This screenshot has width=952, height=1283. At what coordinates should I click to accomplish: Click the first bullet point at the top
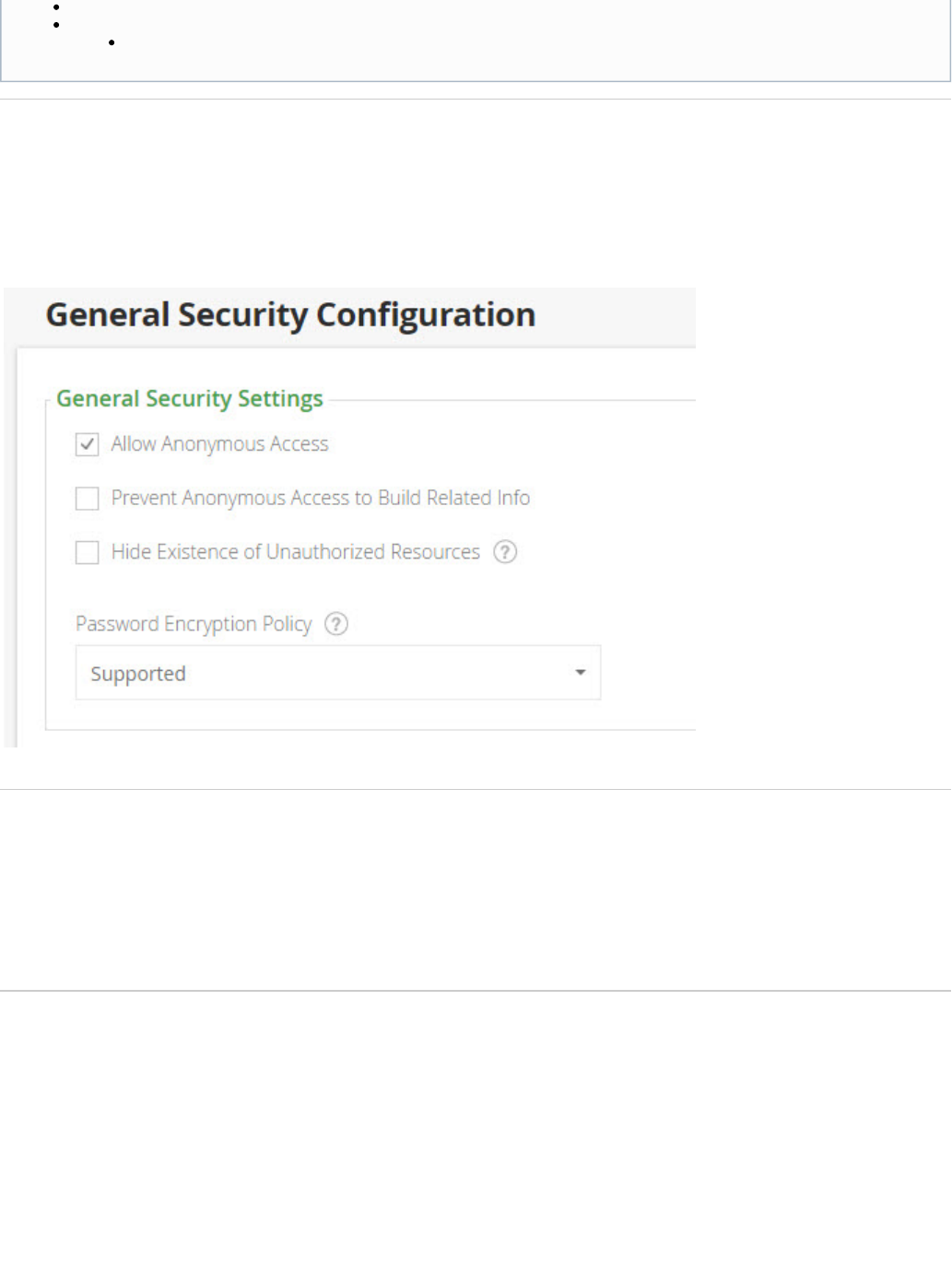(56, 7)
